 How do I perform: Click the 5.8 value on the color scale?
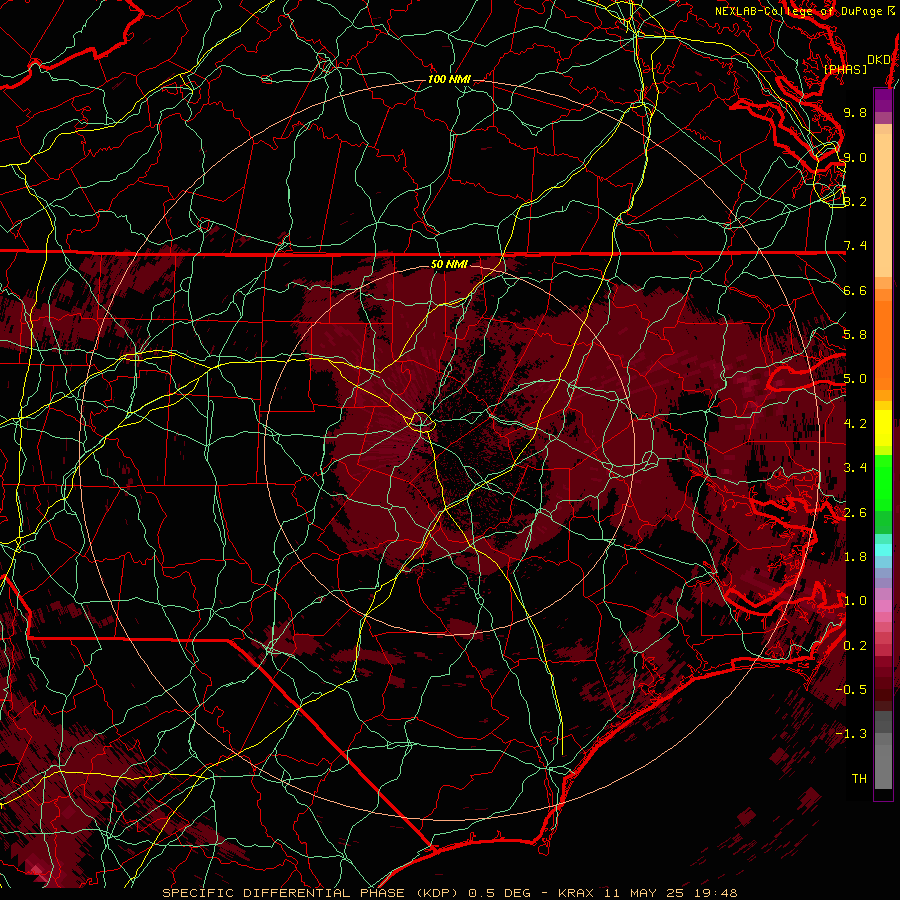pyautogui.click(x=855, y=335)
